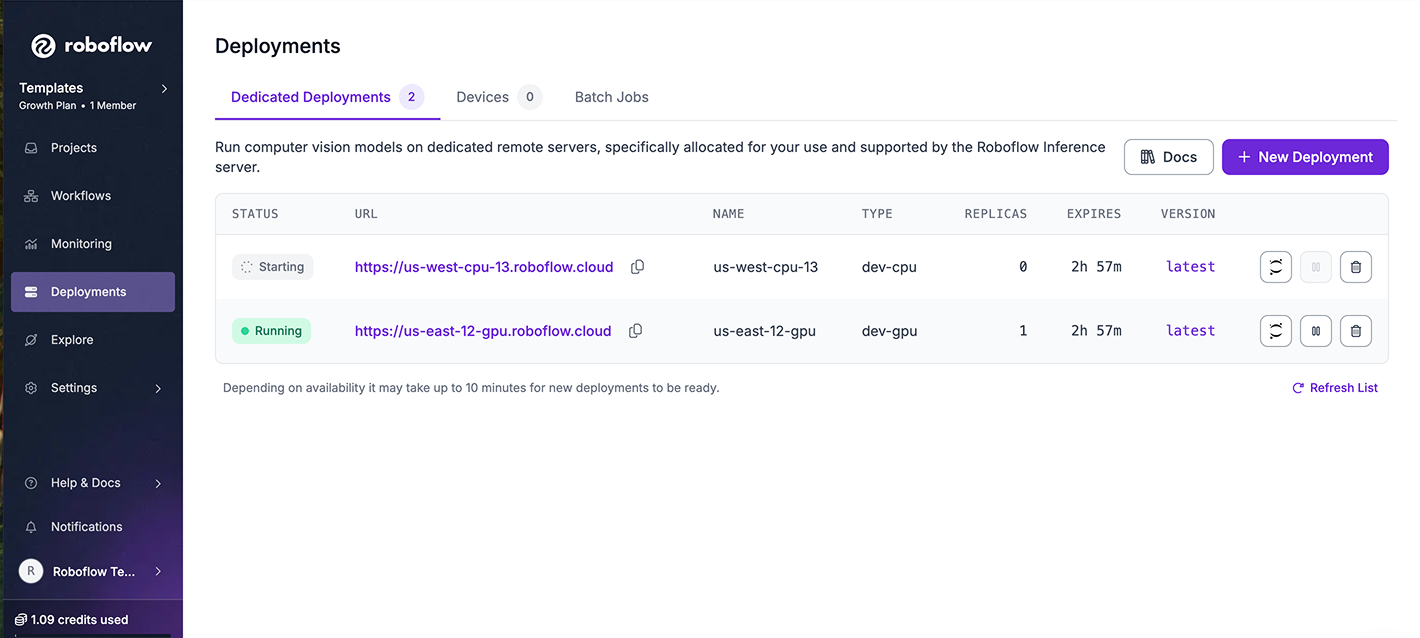
Task: Open the Docs button
Action: pyautogui.click(x=1168, y=157)
